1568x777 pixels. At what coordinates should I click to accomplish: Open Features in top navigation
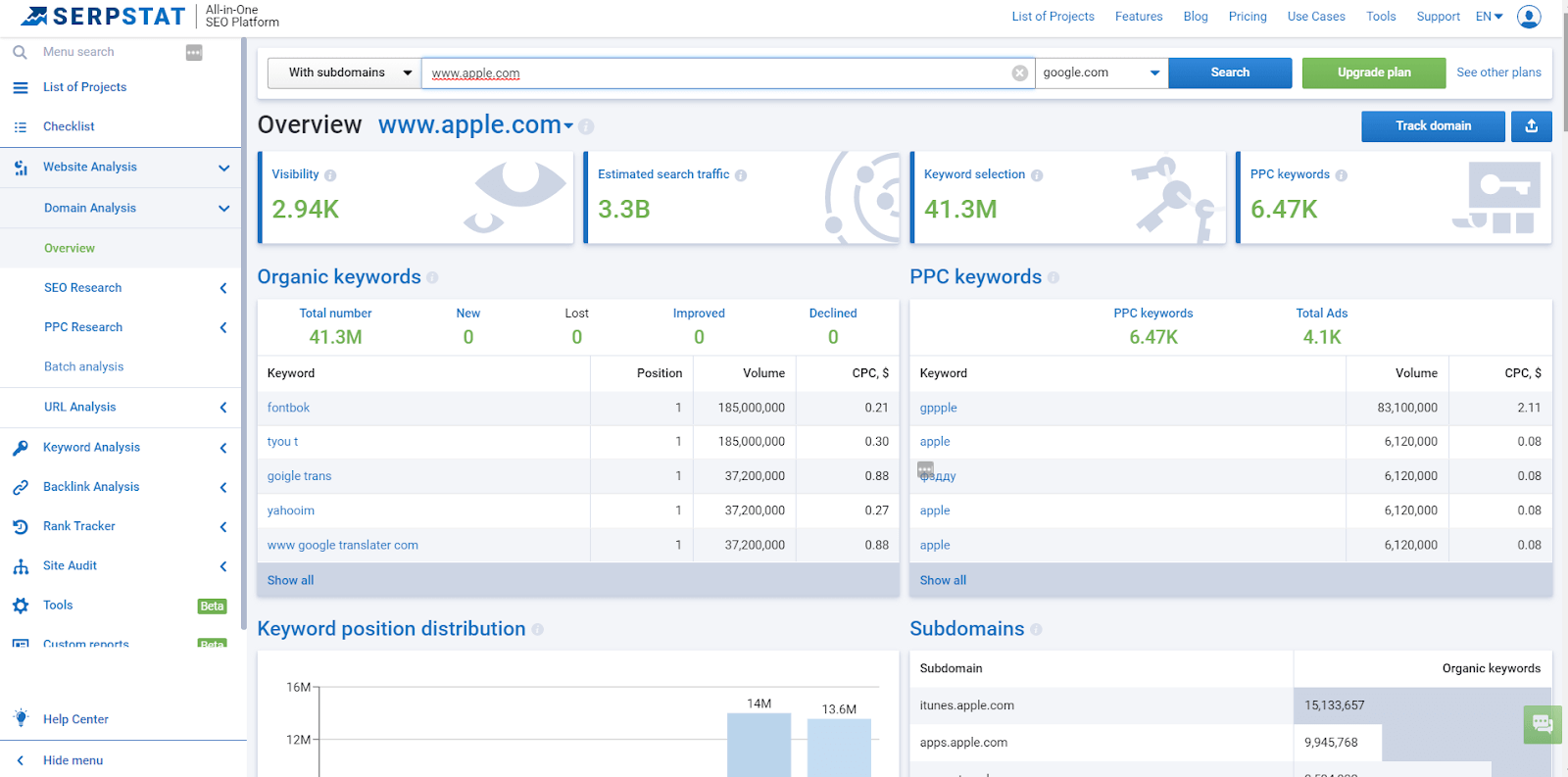pyautogui.click(x=1139, y=17)
